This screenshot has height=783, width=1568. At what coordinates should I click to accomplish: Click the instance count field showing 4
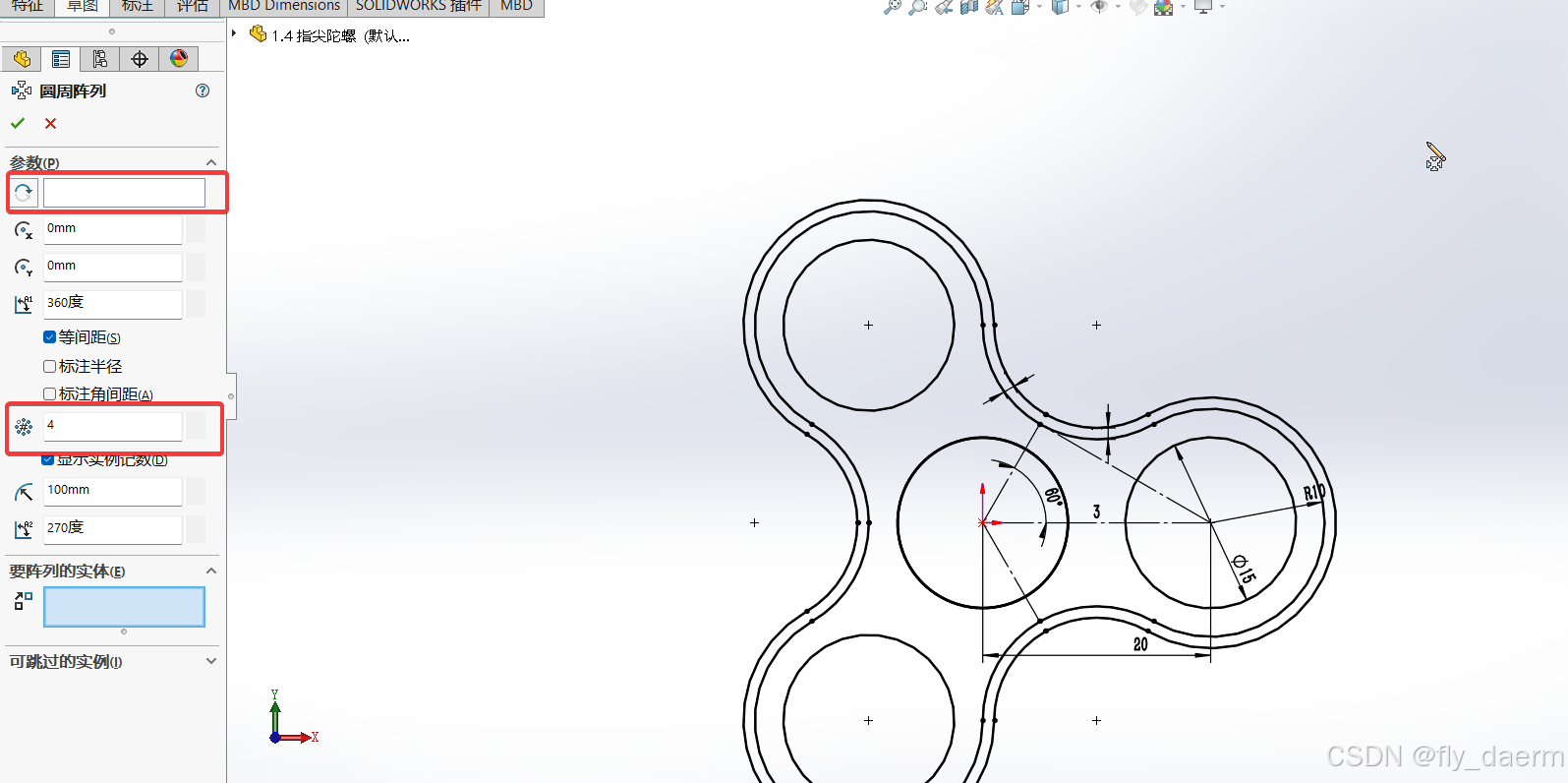pyautogui.click(x=113, y=426)
